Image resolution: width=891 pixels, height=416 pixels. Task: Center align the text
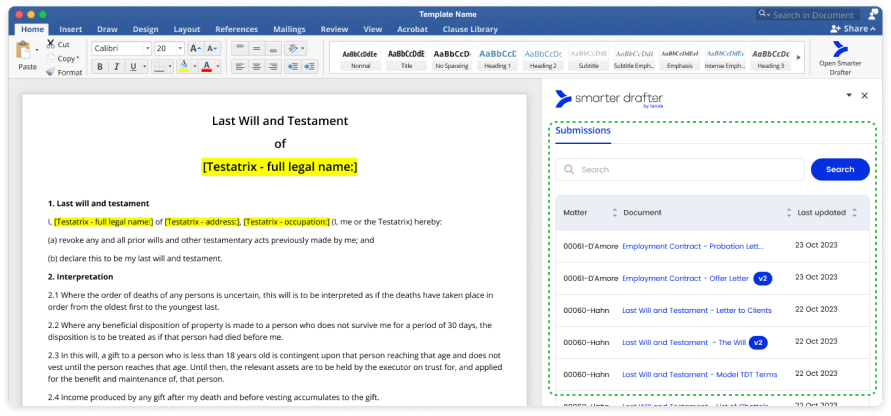[258, 67]
